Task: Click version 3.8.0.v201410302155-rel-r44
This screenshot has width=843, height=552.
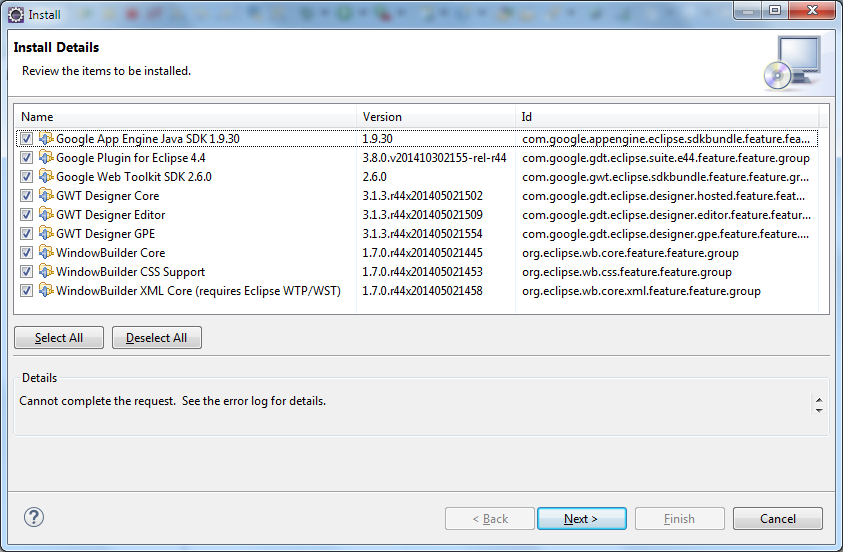Action: point(434,157)
